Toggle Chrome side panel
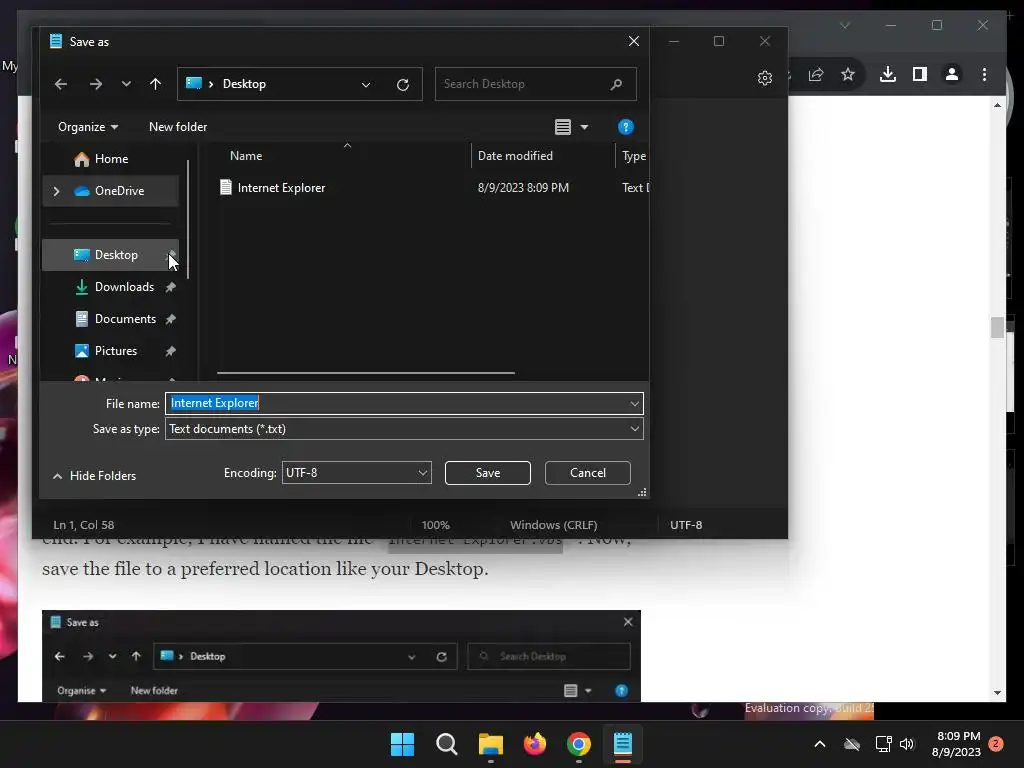1024x768 pixels. click(920, 74)
